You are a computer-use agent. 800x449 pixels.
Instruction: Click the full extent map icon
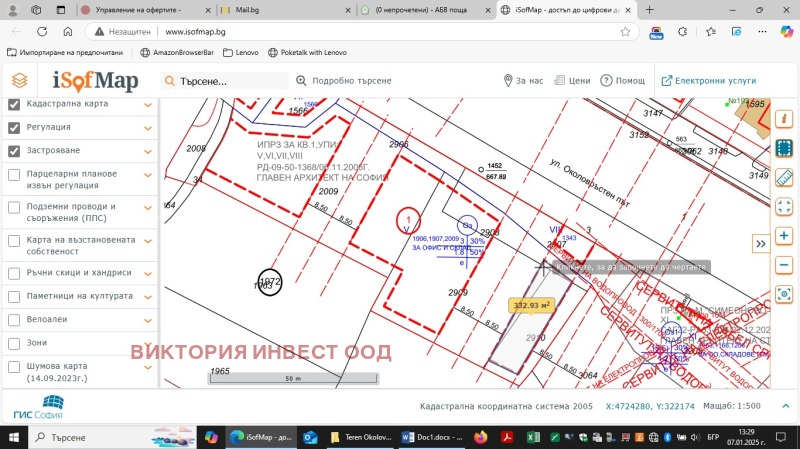pyautogui.click(x=785, y=208)
